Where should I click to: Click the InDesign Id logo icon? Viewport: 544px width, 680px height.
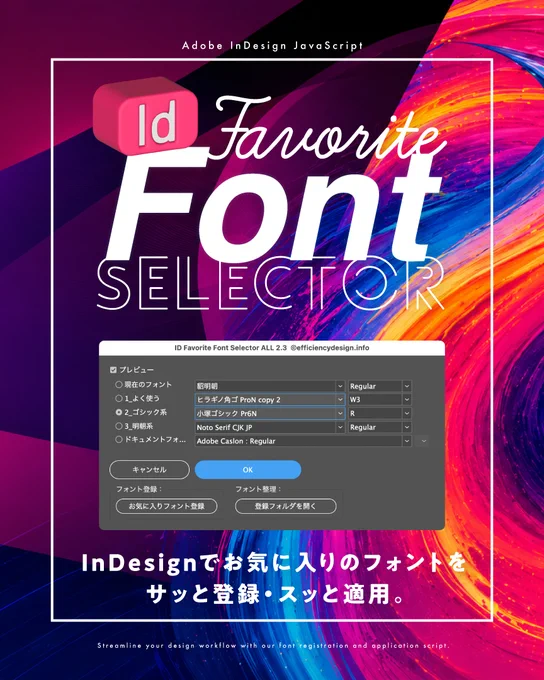(x=147, y=117)
